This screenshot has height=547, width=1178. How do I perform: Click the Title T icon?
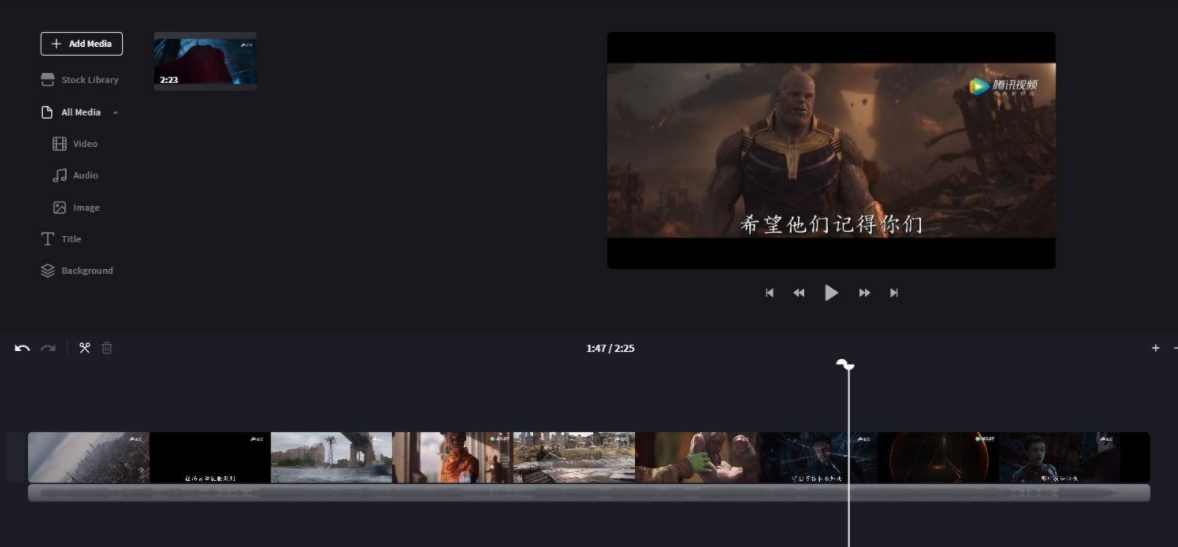47,239
